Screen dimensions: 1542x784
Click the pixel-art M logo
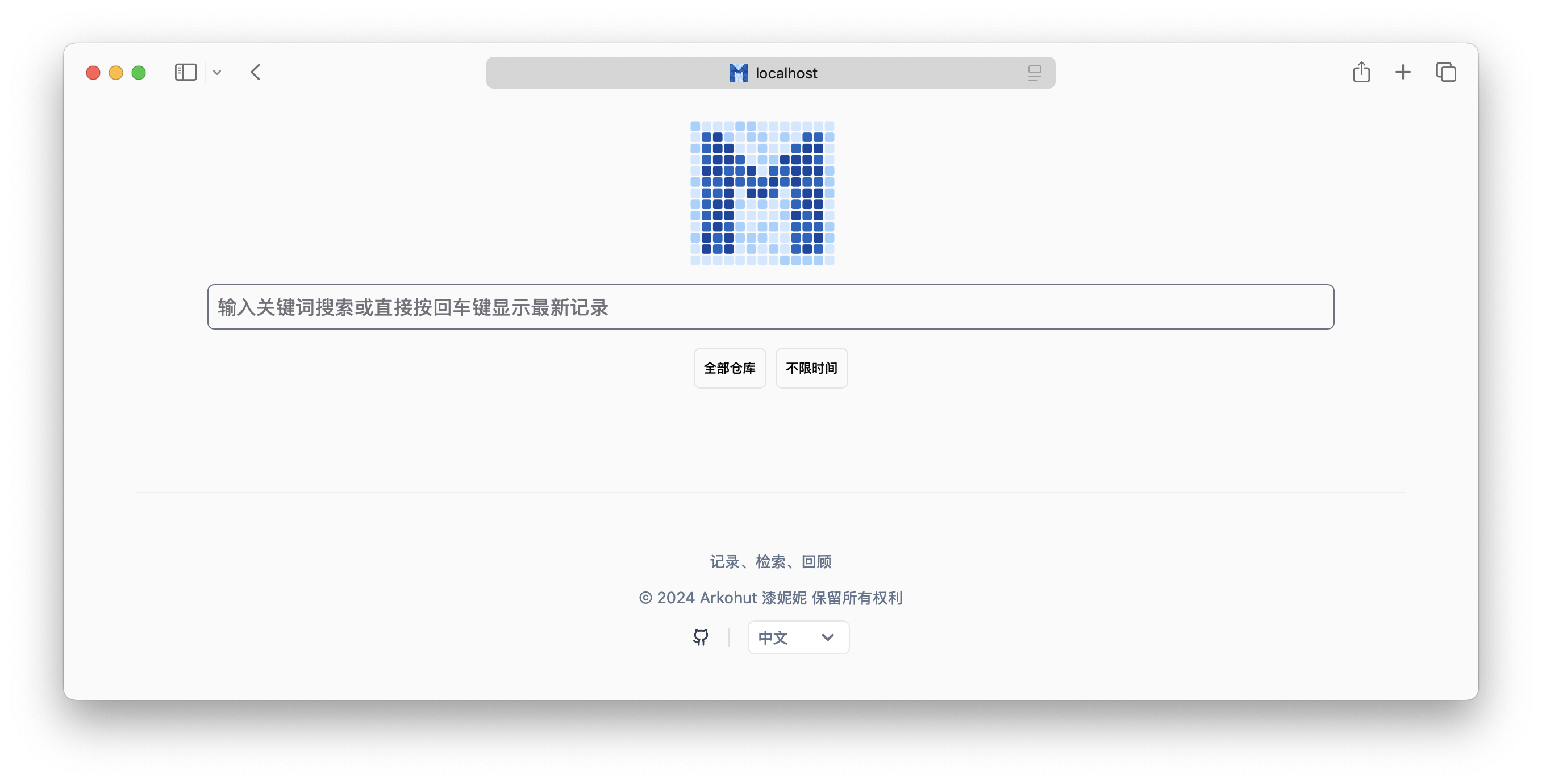(x=762, y=193)
